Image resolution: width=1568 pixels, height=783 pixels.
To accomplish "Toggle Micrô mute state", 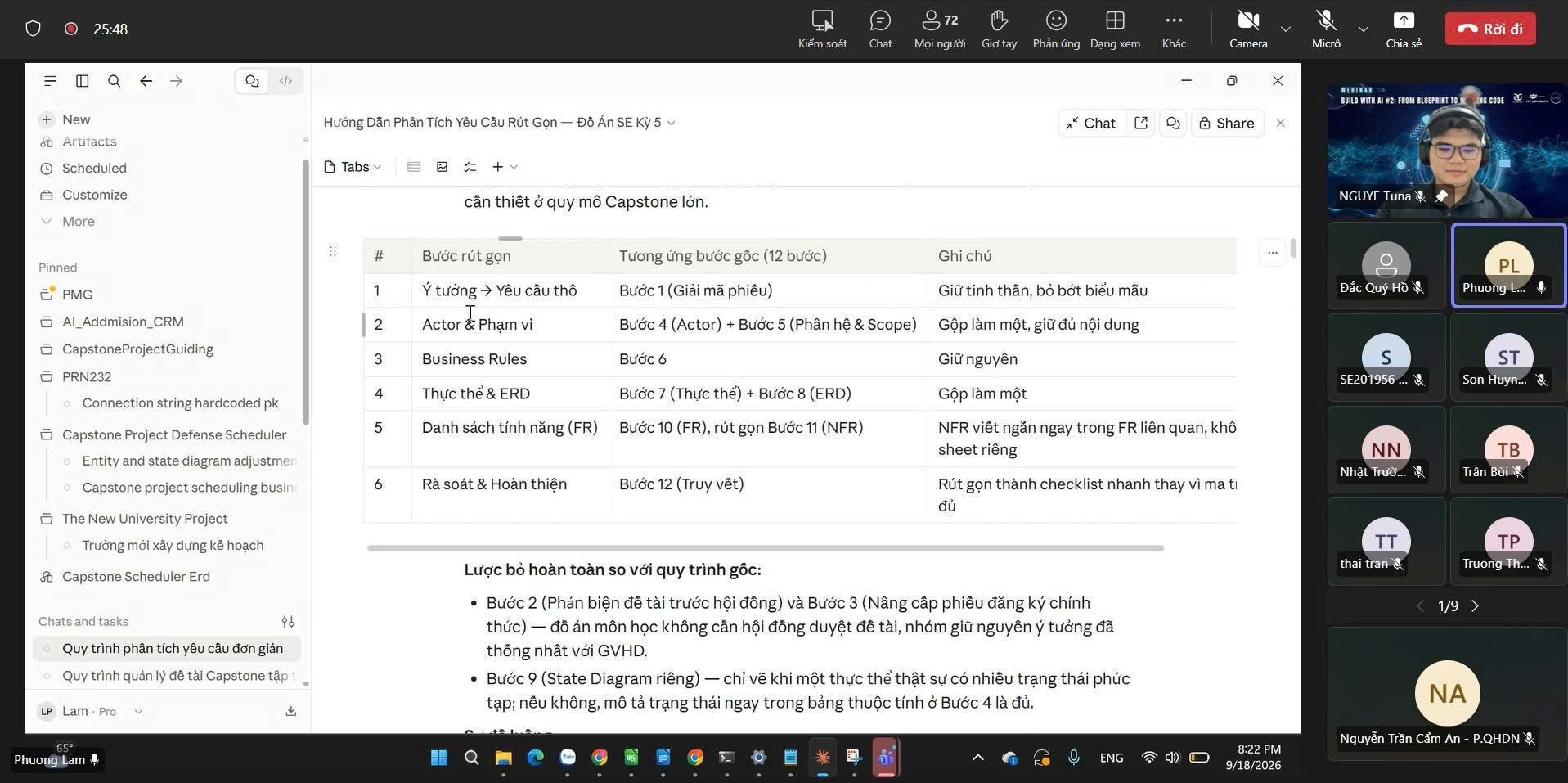I will click(x=1326, y=29).
